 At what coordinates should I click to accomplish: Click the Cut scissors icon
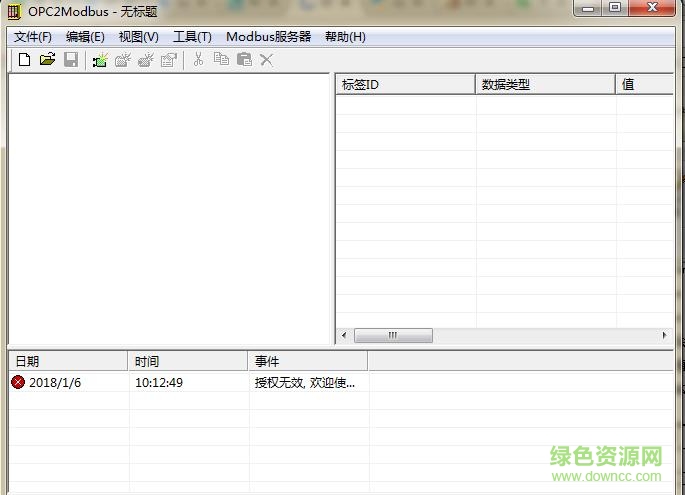click(x=198, y=59)
